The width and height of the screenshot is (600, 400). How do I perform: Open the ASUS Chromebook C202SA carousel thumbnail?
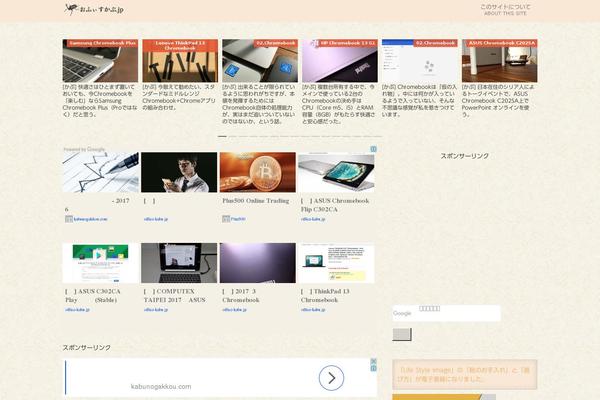pos(499,60)
